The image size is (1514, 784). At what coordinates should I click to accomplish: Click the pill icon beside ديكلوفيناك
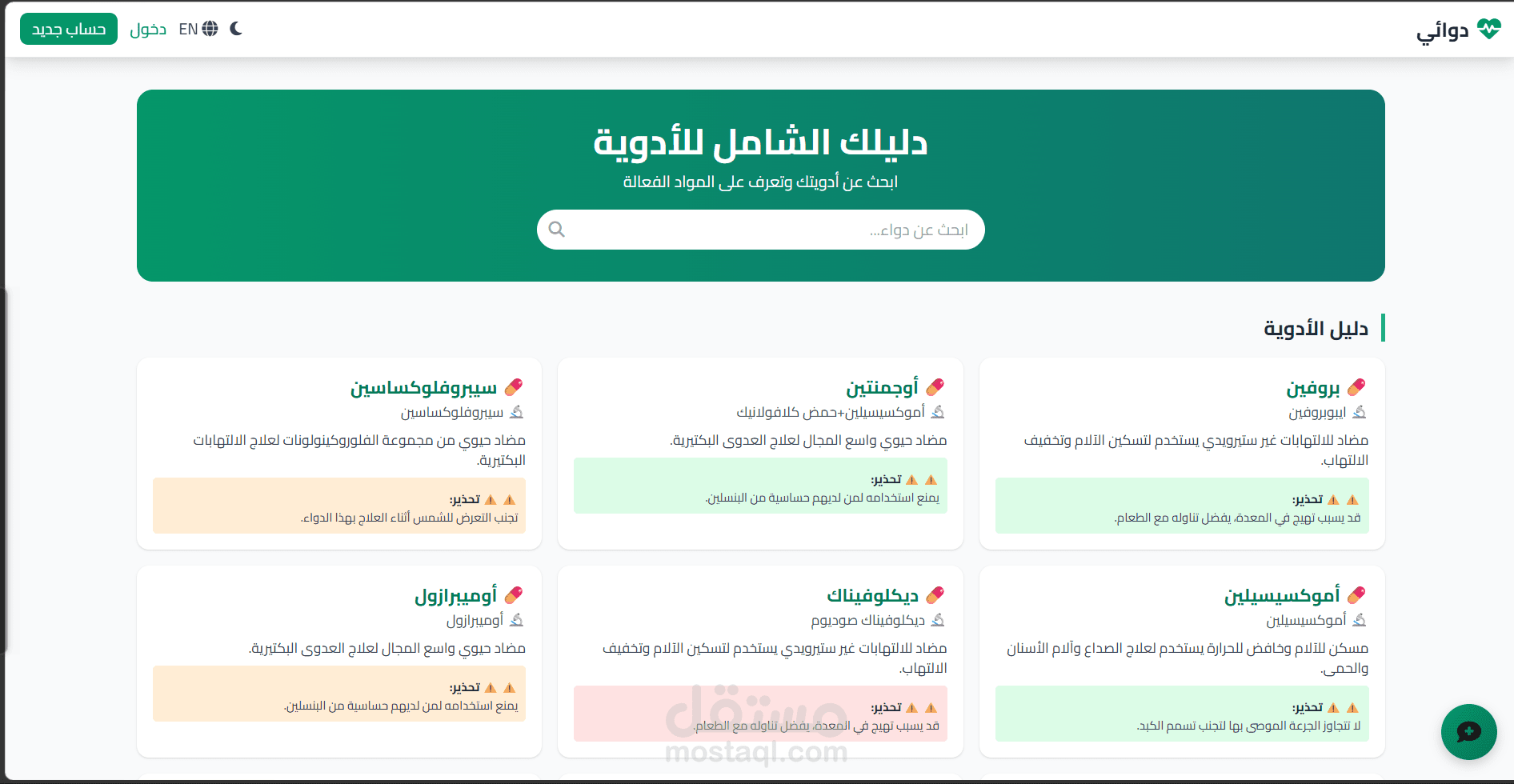[x=935, y=595]
